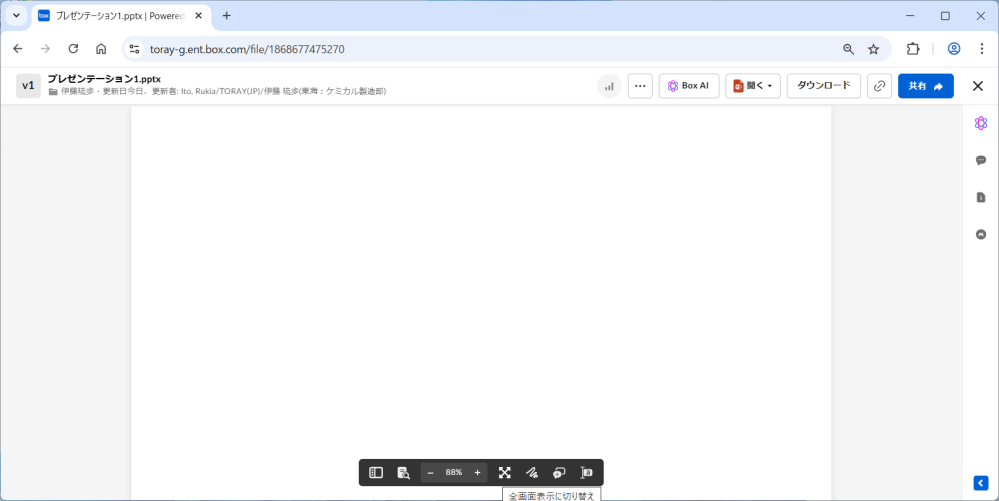Close the プレゼンテーション1.pptx browser tab
The image size is (999, 501).
coord(198,15)
